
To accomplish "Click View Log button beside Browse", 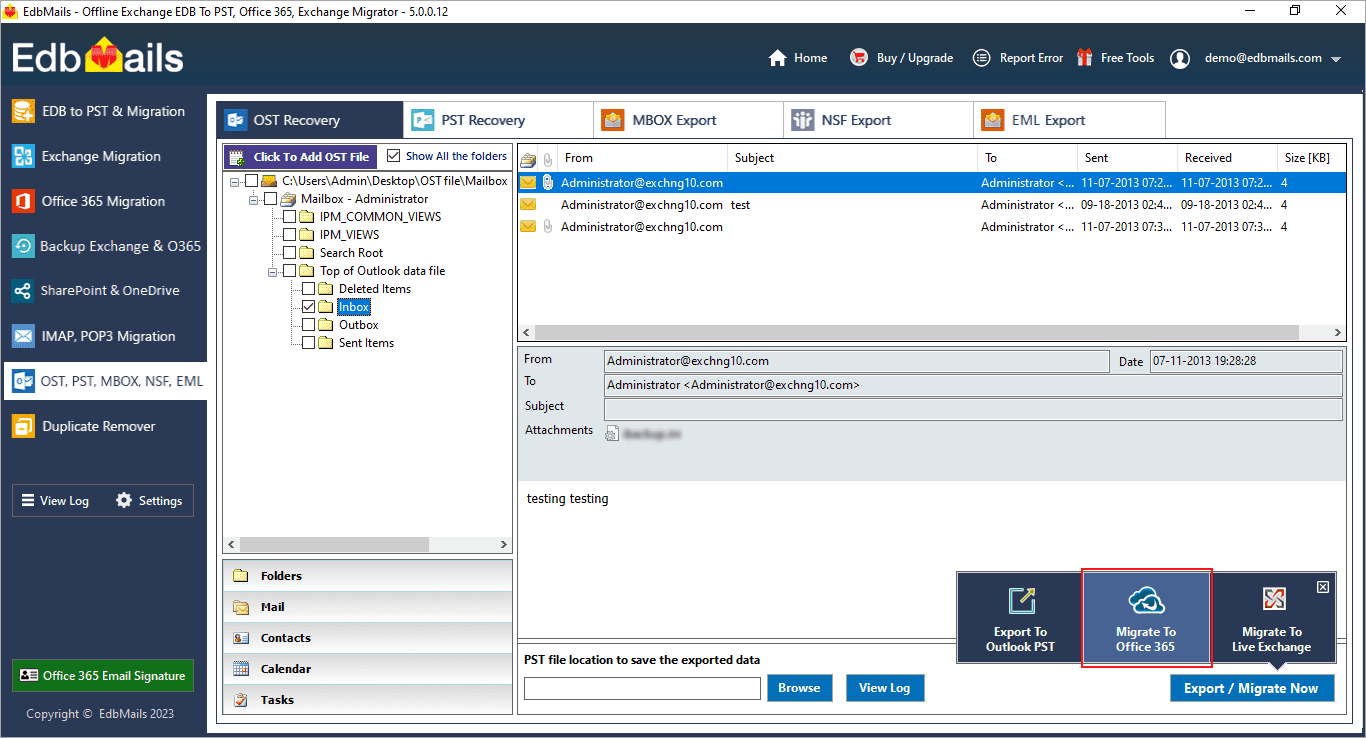I will [x=885, y=688].
